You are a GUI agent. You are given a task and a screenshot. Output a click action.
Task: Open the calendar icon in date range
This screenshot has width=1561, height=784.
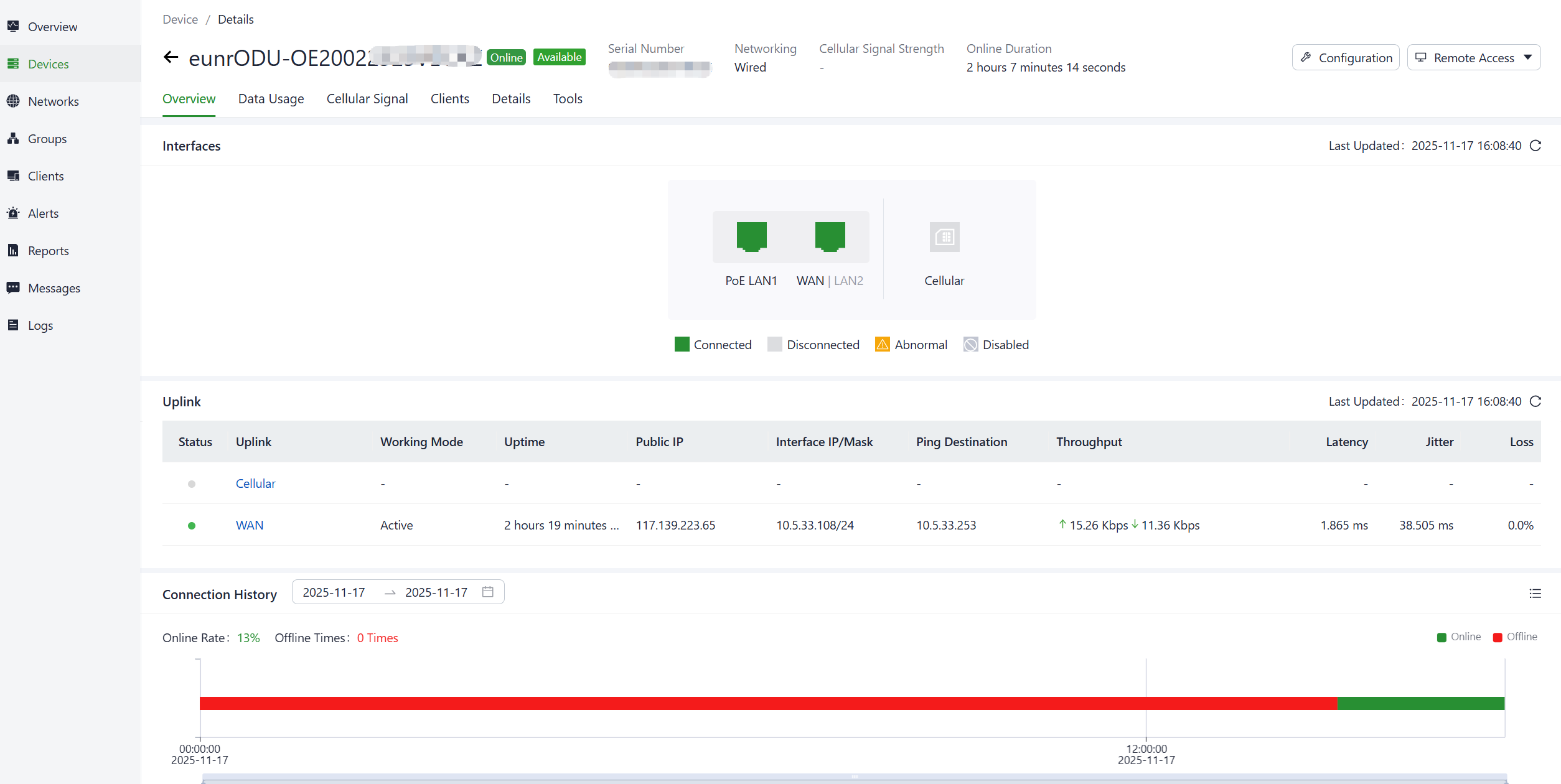tap(488, 592)
